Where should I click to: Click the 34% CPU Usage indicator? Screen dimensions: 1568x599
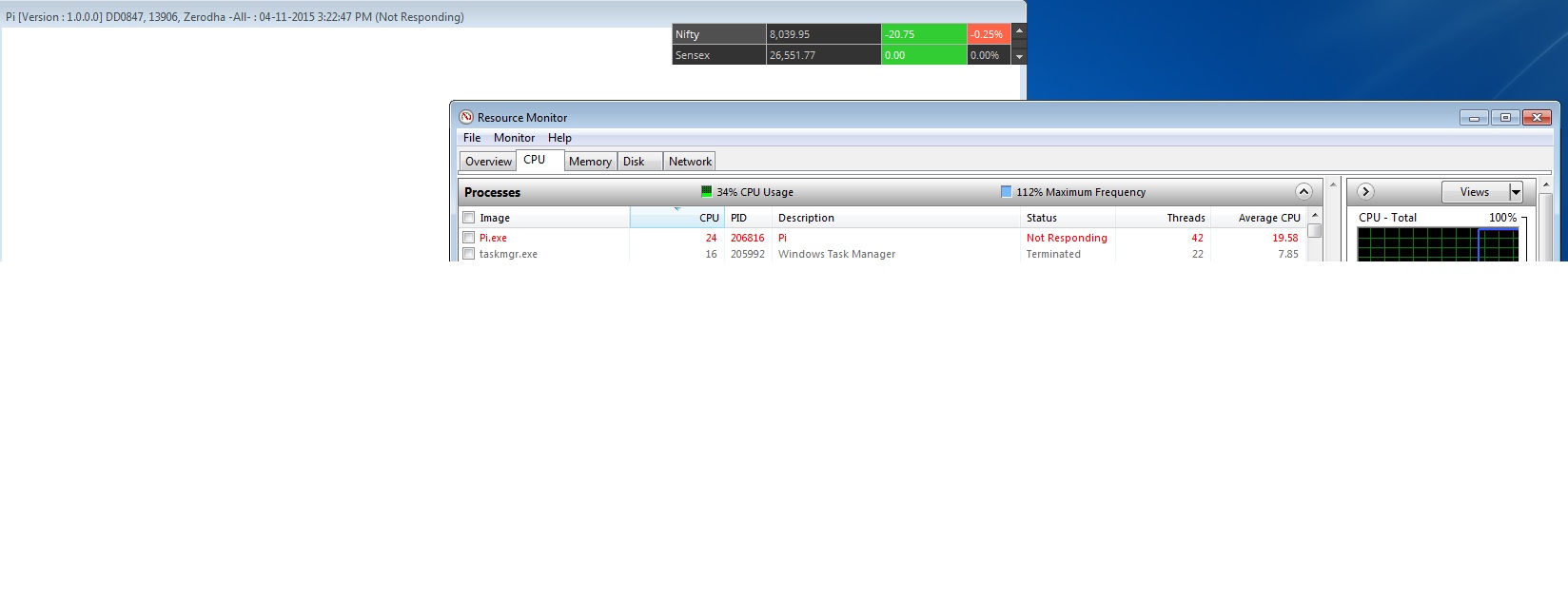tap(747, 192)
